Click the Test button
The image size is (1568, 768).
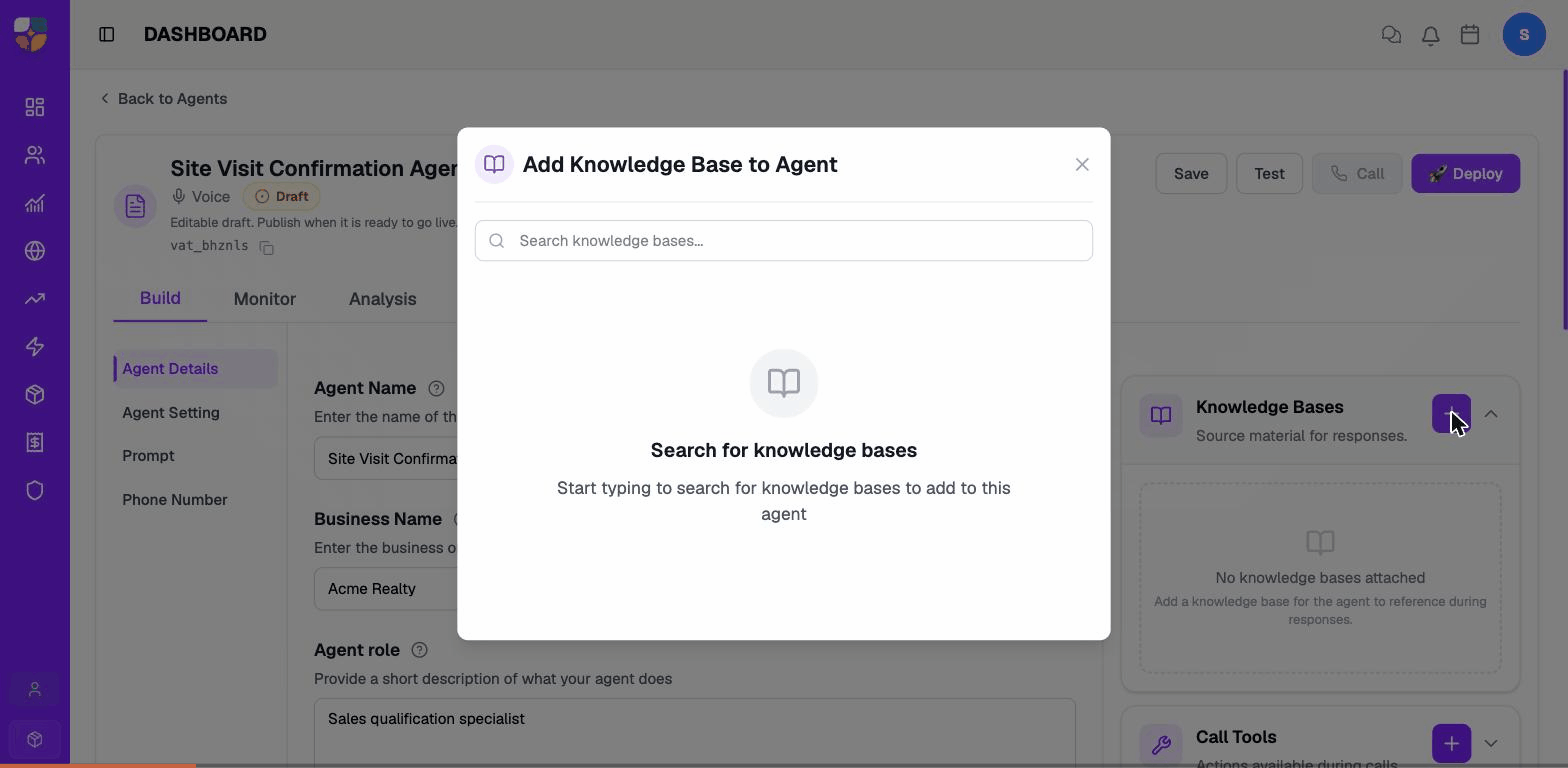pos(1269,174)
